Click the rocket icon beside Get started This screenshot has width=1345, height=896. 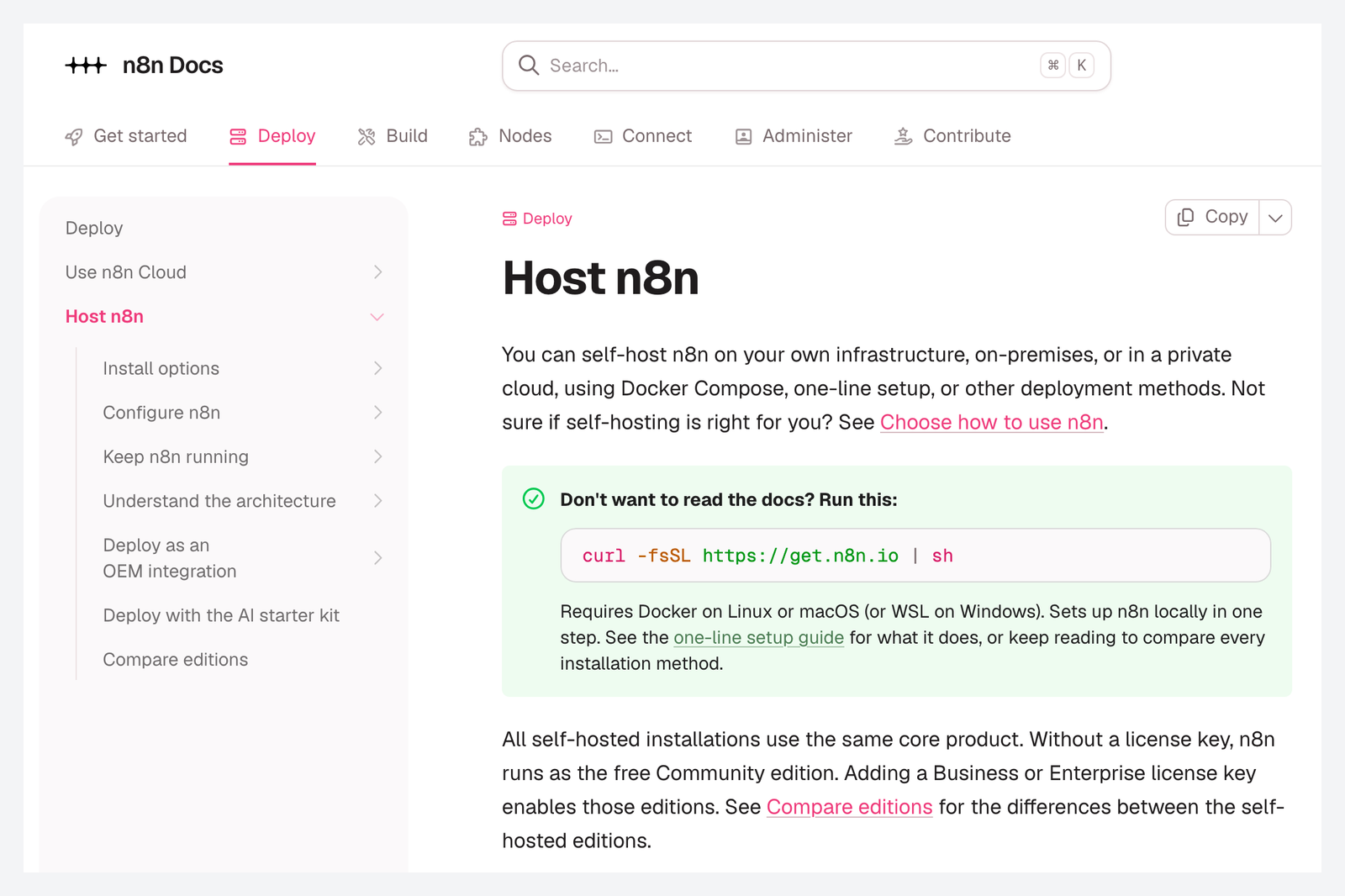click(74, 137)
